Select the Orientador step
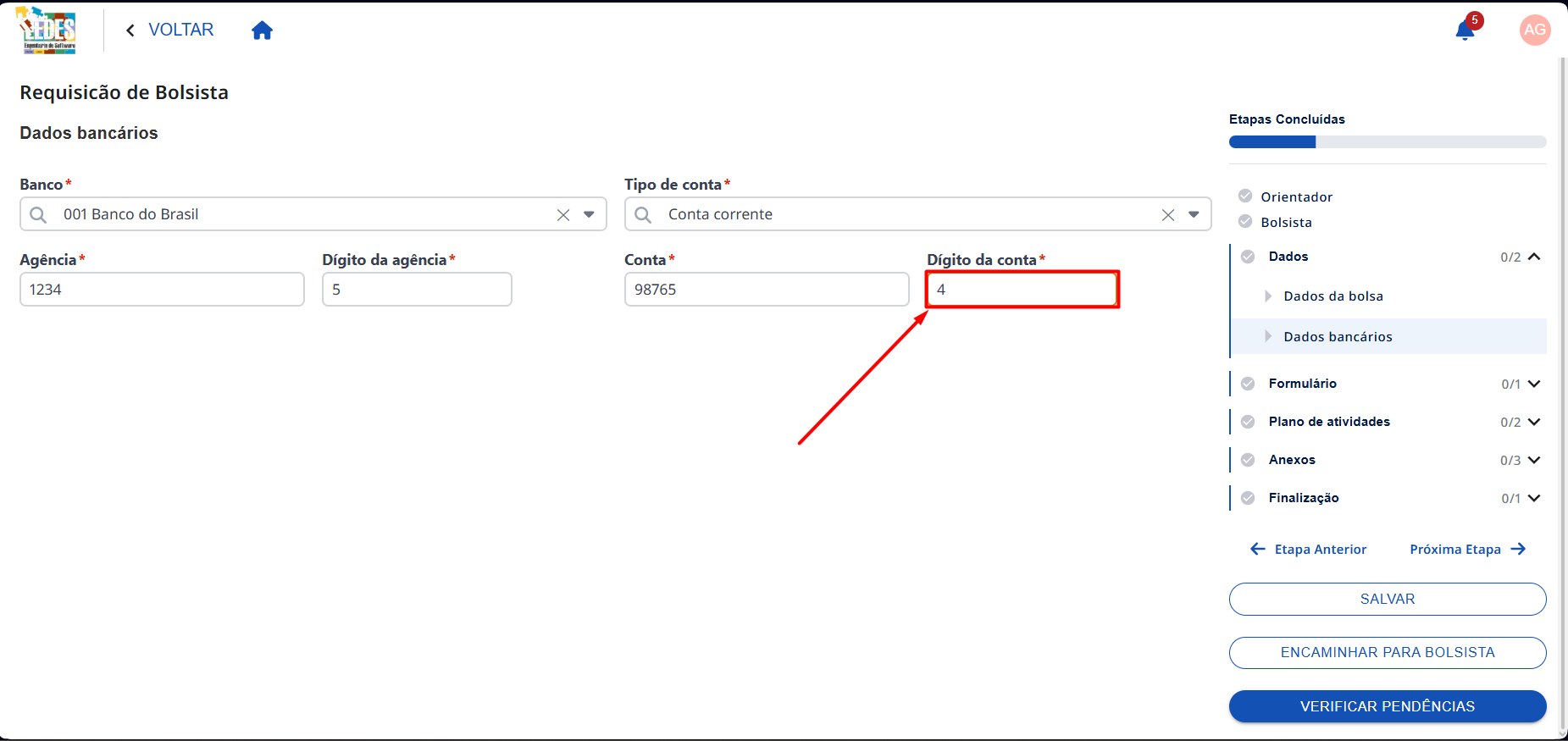Viewport: 1568px width, 741px height. (1296, 196)
